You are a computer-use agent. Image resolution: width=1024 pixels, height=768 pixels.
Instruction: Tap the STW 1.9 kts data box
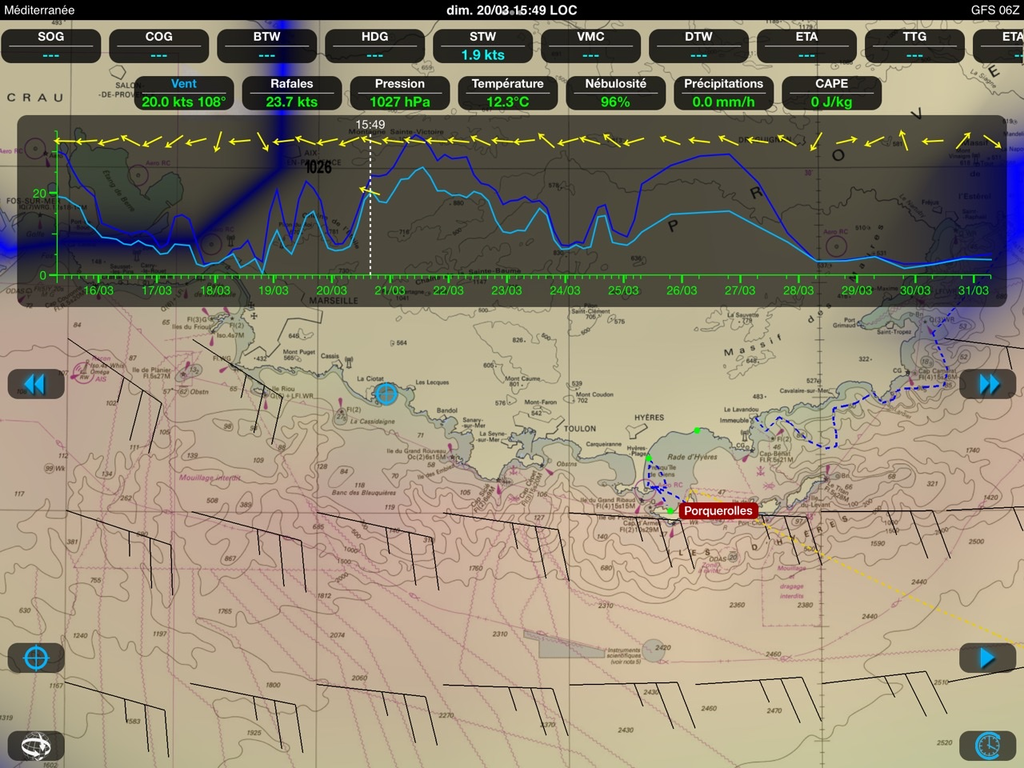click(x=483, y=46)
